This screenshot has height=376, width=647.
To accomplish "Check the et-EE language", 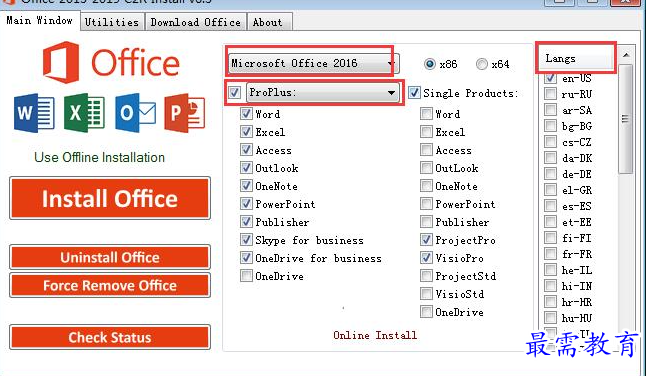I will tap(550, 222).
